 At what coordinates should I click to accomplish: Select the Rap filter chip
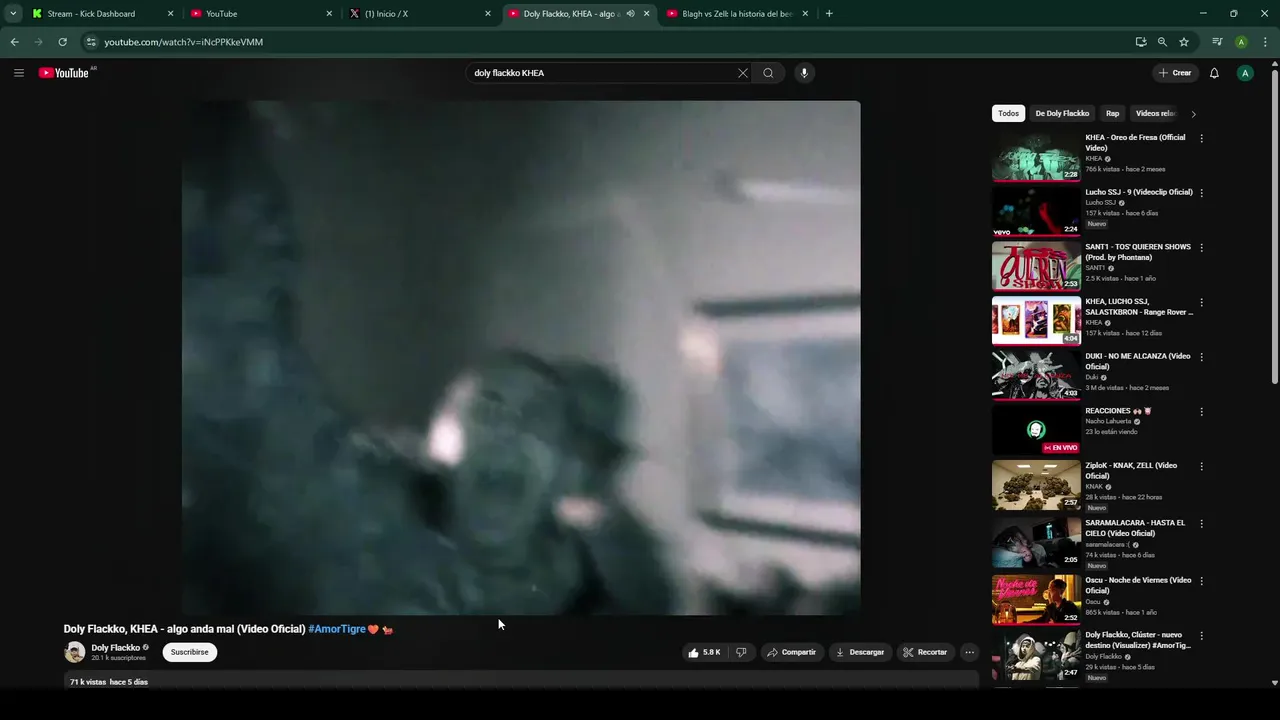[x=1113, y=114]
